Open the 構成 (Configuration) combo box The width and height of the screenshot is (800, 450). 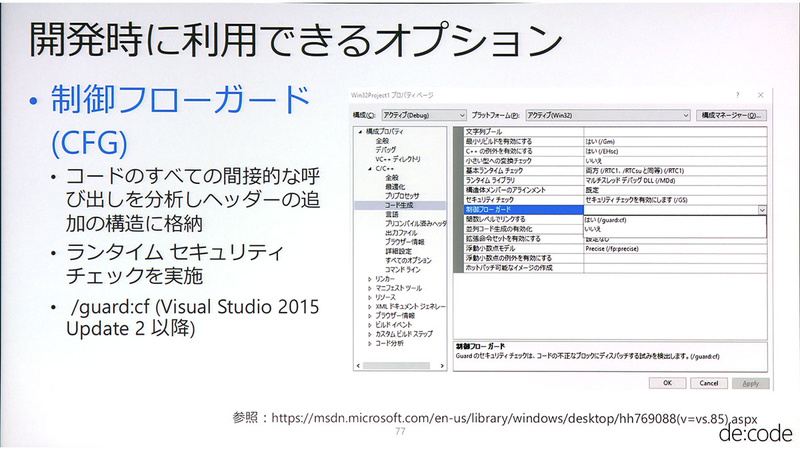424,115
